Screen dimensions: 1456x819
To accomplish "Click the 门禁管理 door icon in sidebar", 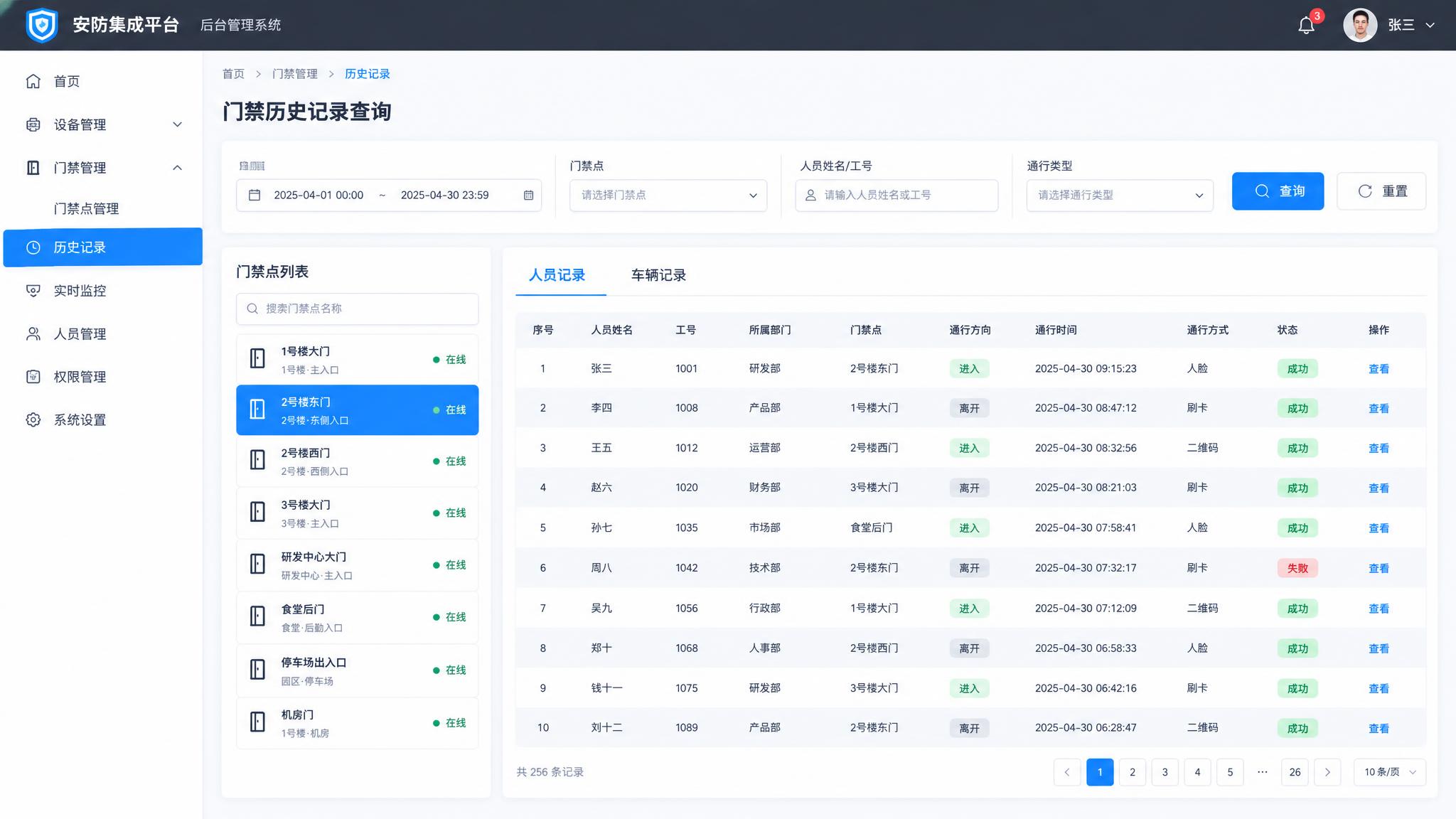I will pyautogui.click(x=33, y=168).
